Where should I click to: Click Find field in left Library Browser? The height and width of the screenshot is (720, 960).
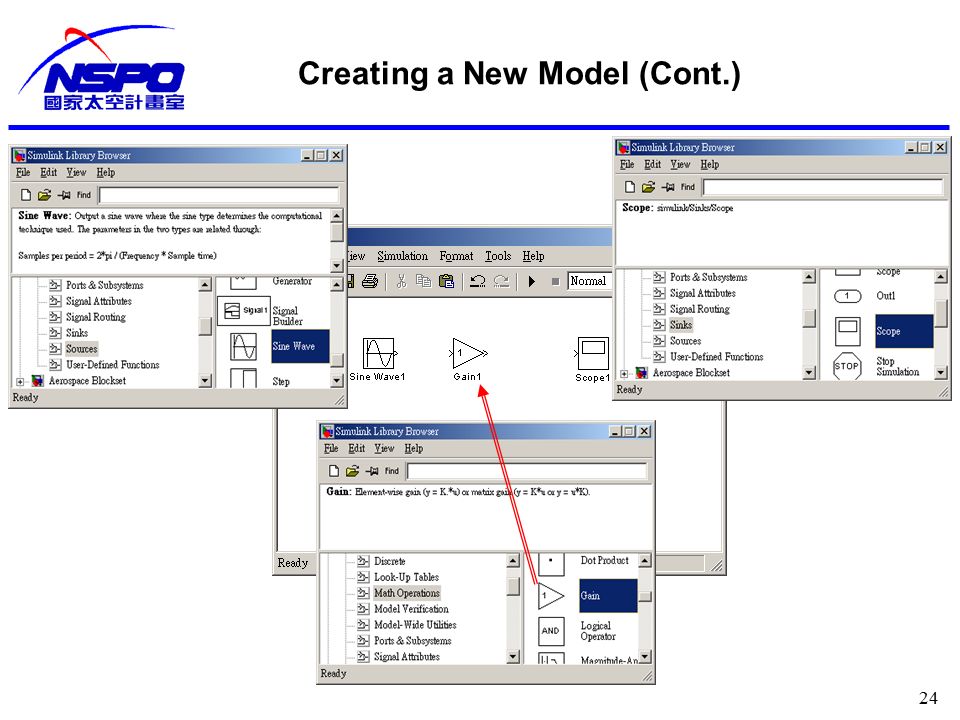219,195
